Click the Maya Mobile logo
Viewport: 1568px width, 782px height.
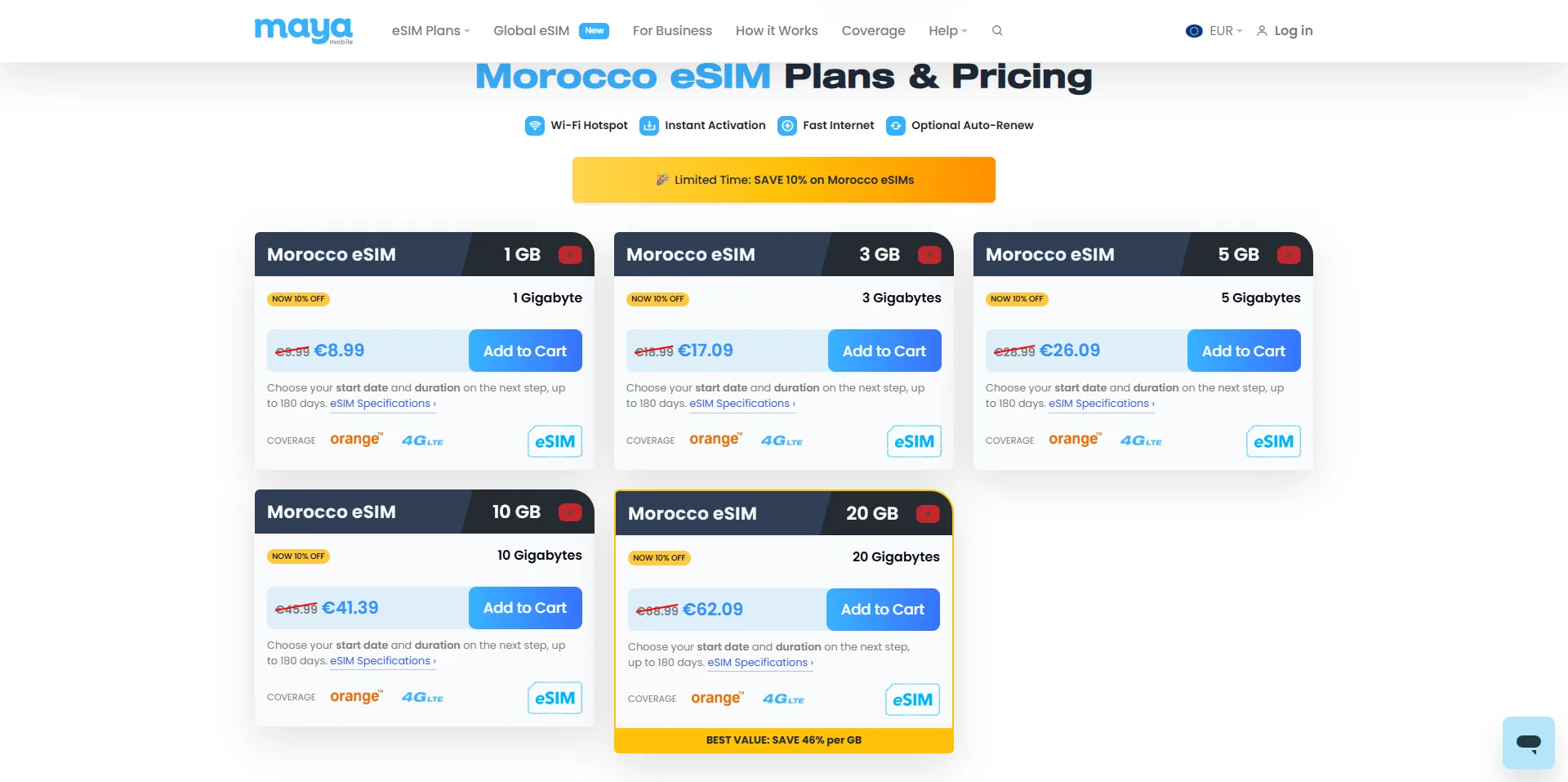(x=304, y=30)
